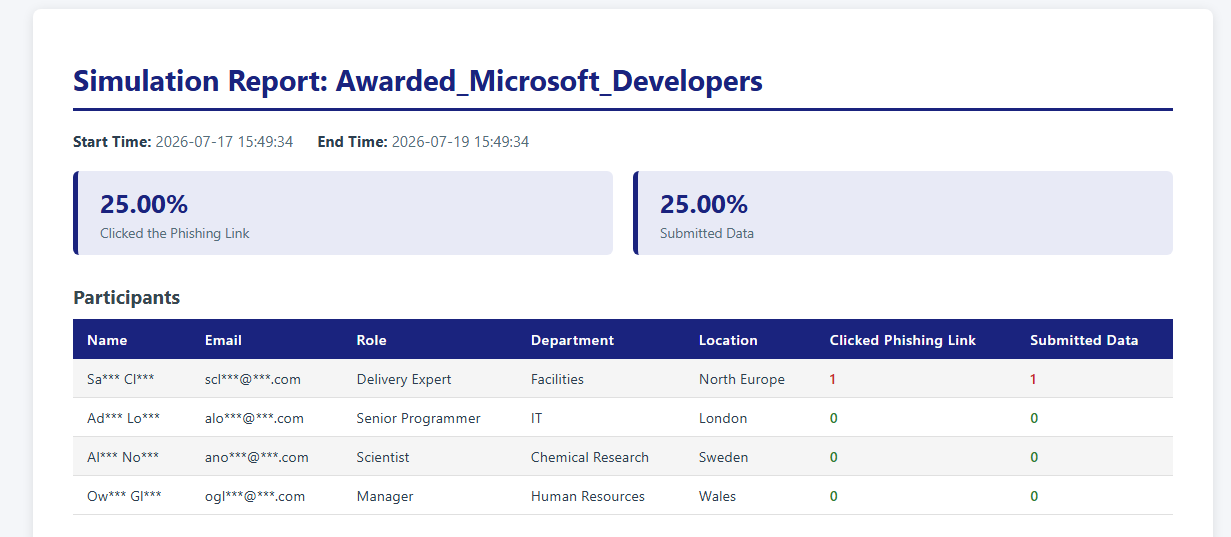Select the email ano***@***.com
The image size is (1231, 537).
pyautogui.click(x=256, y=458)
